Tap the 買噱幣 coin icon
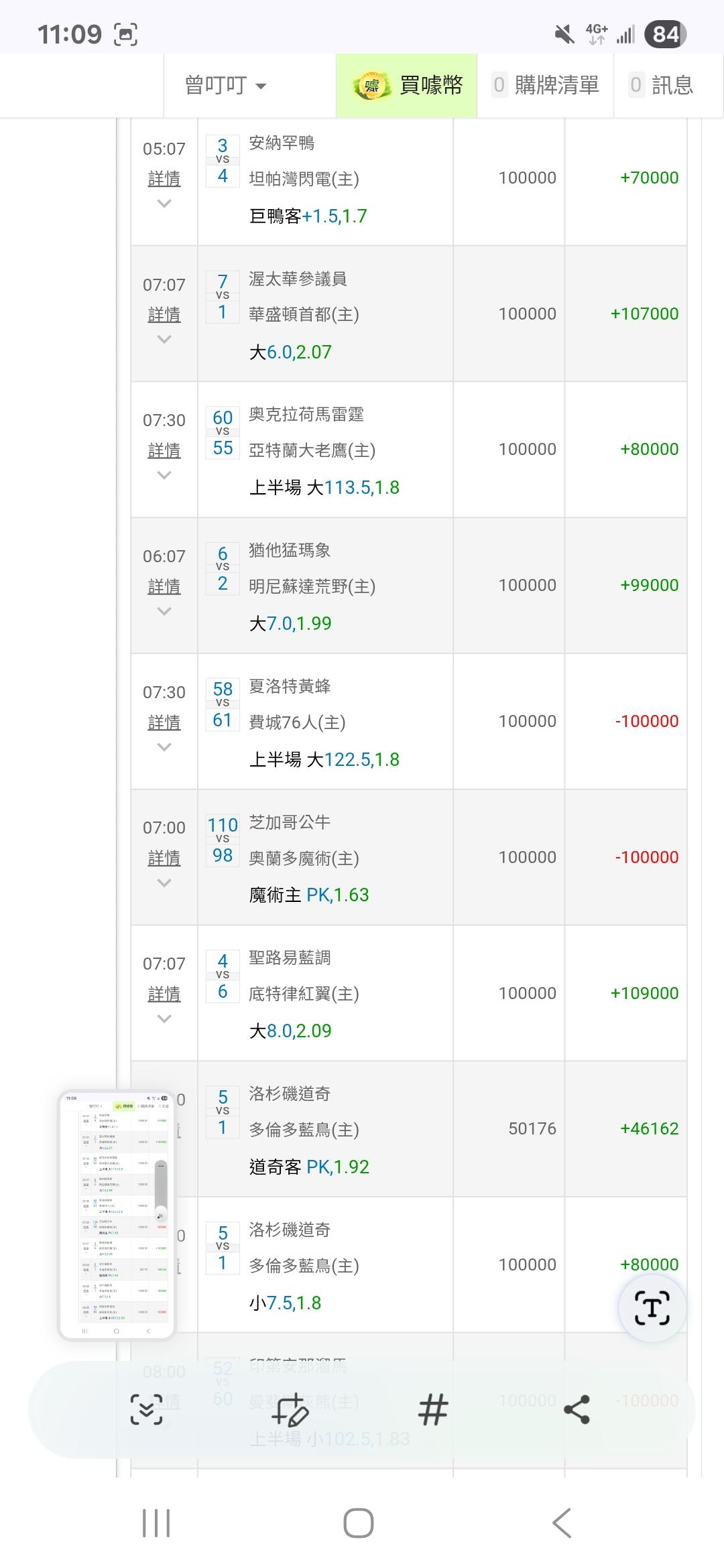The image size is (724, 1568). [371, 86]
